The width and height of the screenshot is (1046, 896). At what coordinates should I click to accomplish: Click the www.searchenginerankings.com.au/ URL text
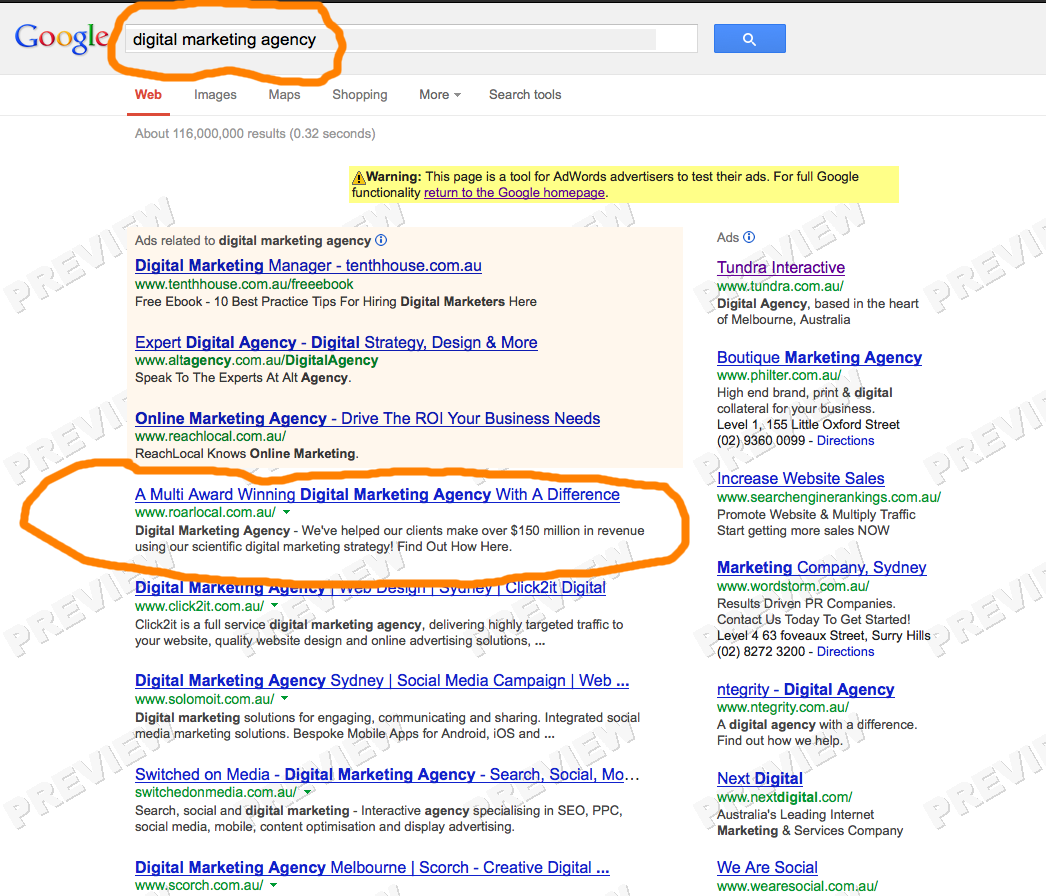pos(829,497)
